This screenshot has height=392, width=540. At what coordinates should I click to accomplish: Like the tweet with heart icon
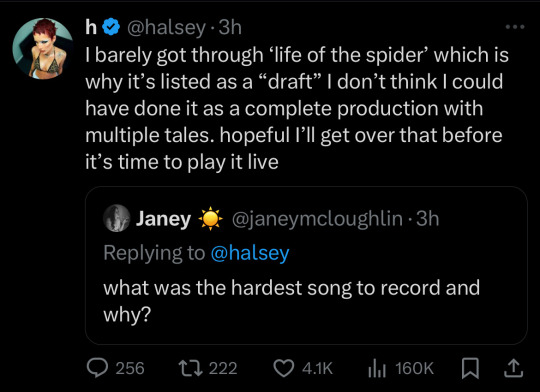[x=283, y=368]
